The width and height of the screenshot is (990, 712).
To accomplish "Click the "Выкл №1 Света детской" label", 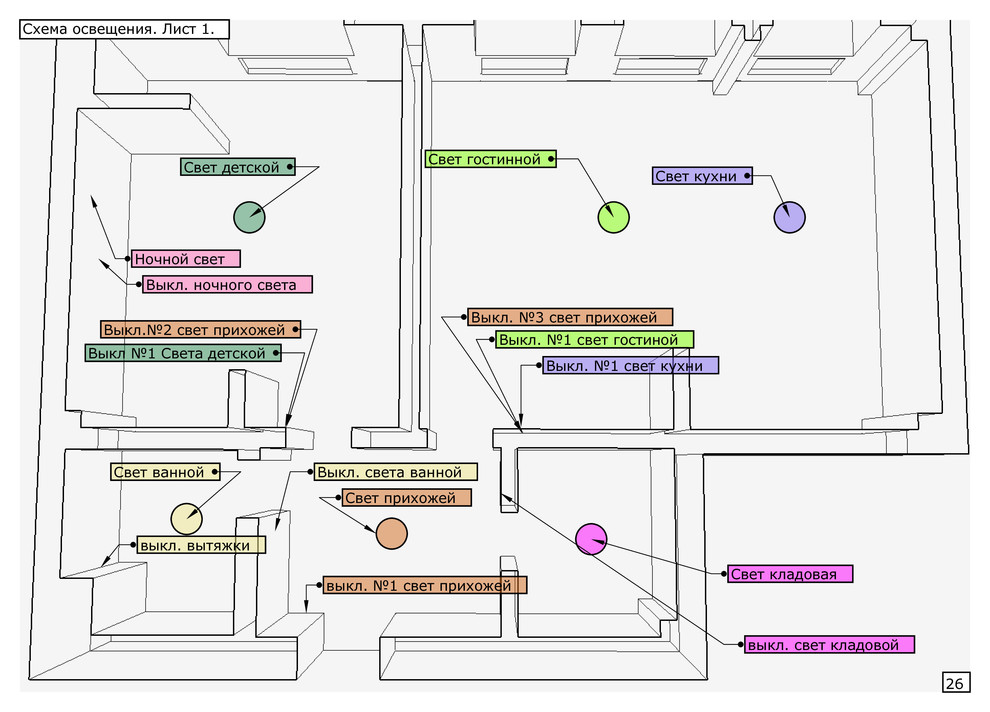I will click(183, 353).
